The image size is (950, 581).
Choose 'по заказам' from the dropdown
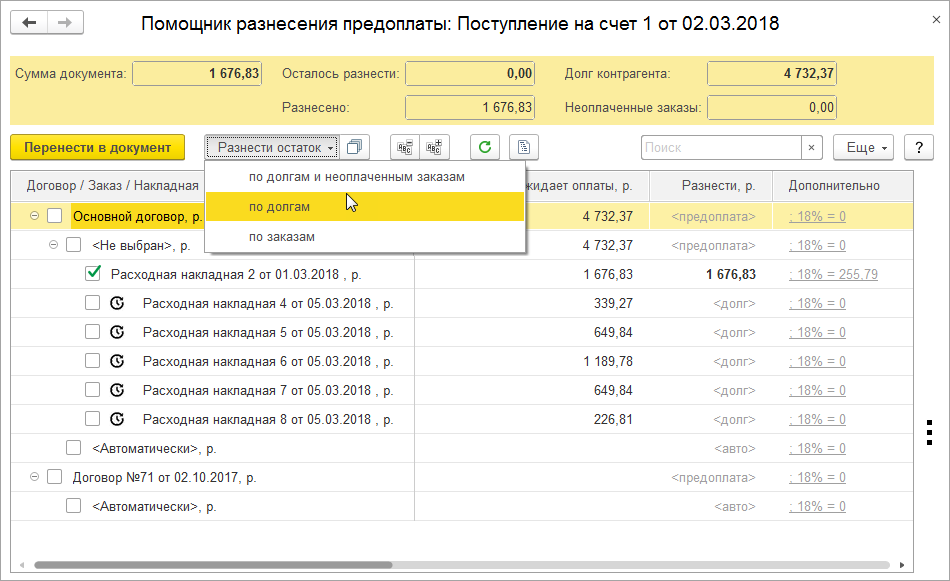coord(282,237)
